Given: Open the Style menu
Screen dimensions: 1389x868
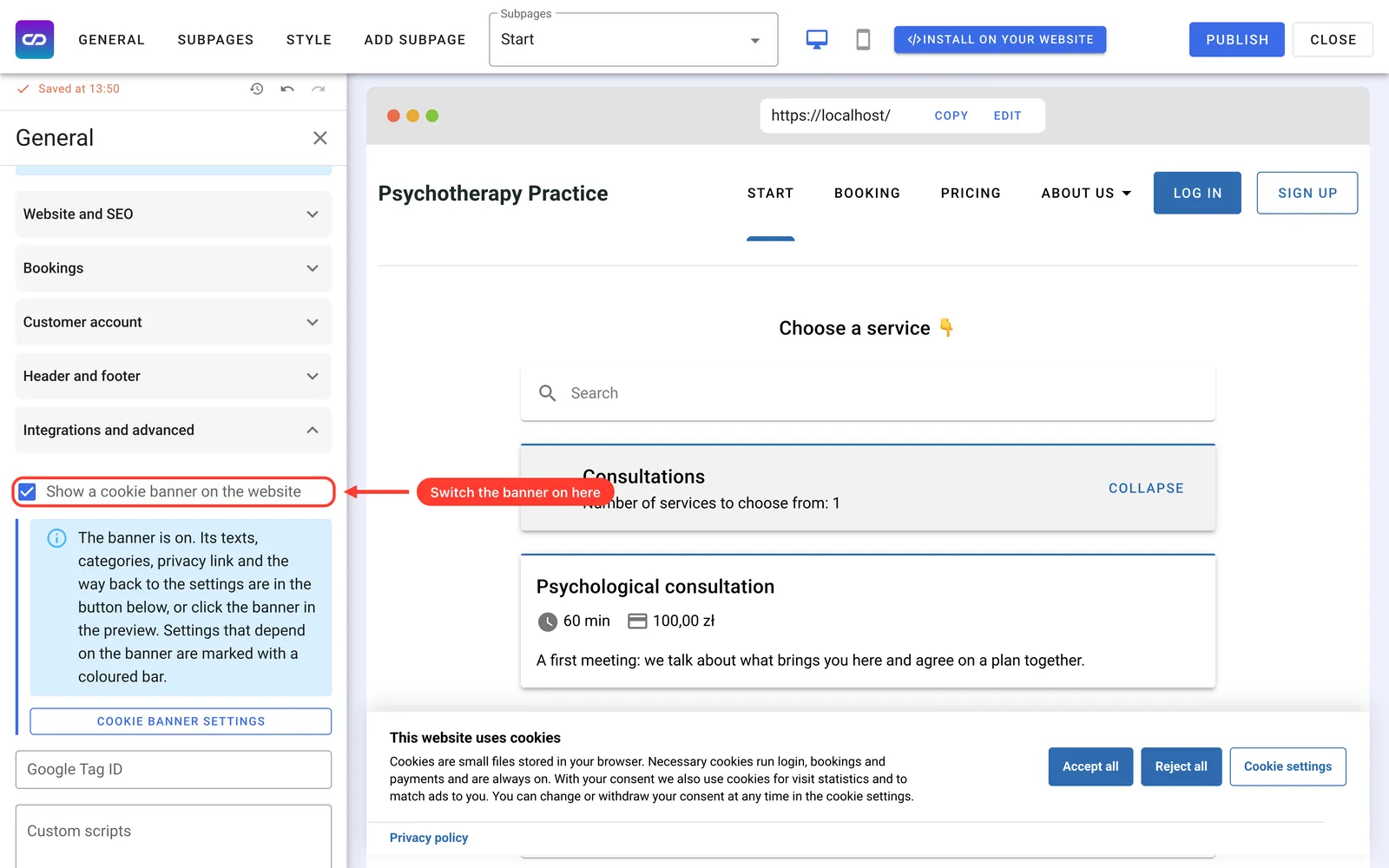Looking at the screenshot, I should pos(309,40).
